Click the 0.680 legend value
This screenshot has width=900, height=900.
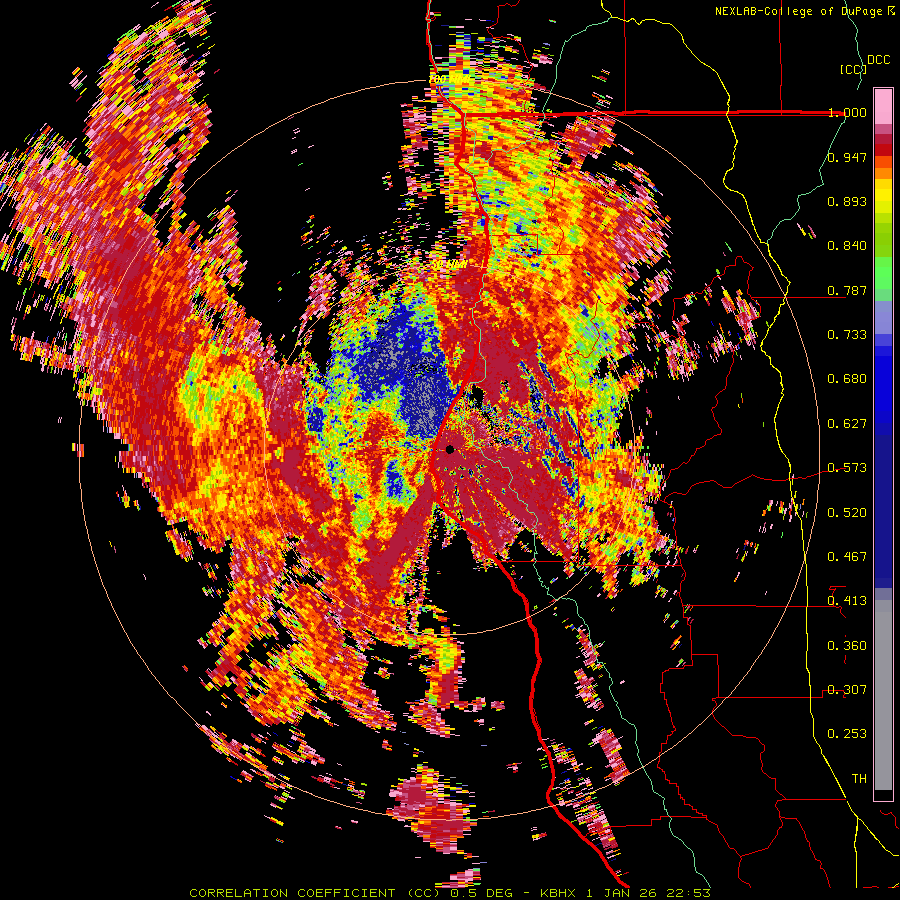(x=847, y=379)
